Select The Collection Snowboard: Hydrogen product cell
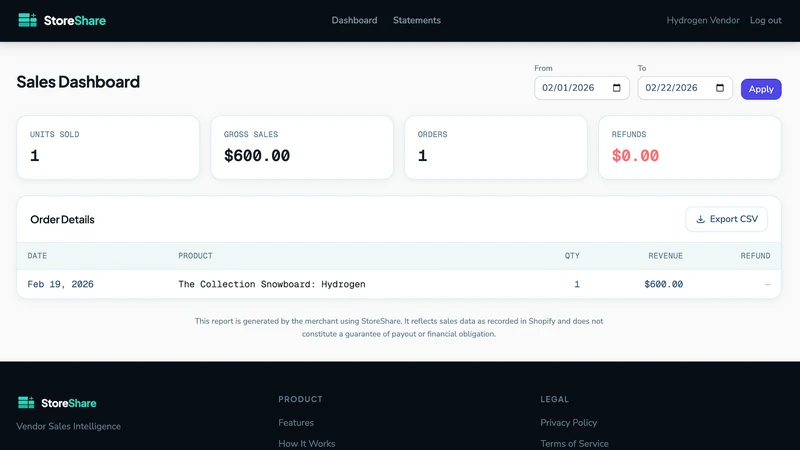800x450 pixels. pyautogui.click(x=272, y=284)
